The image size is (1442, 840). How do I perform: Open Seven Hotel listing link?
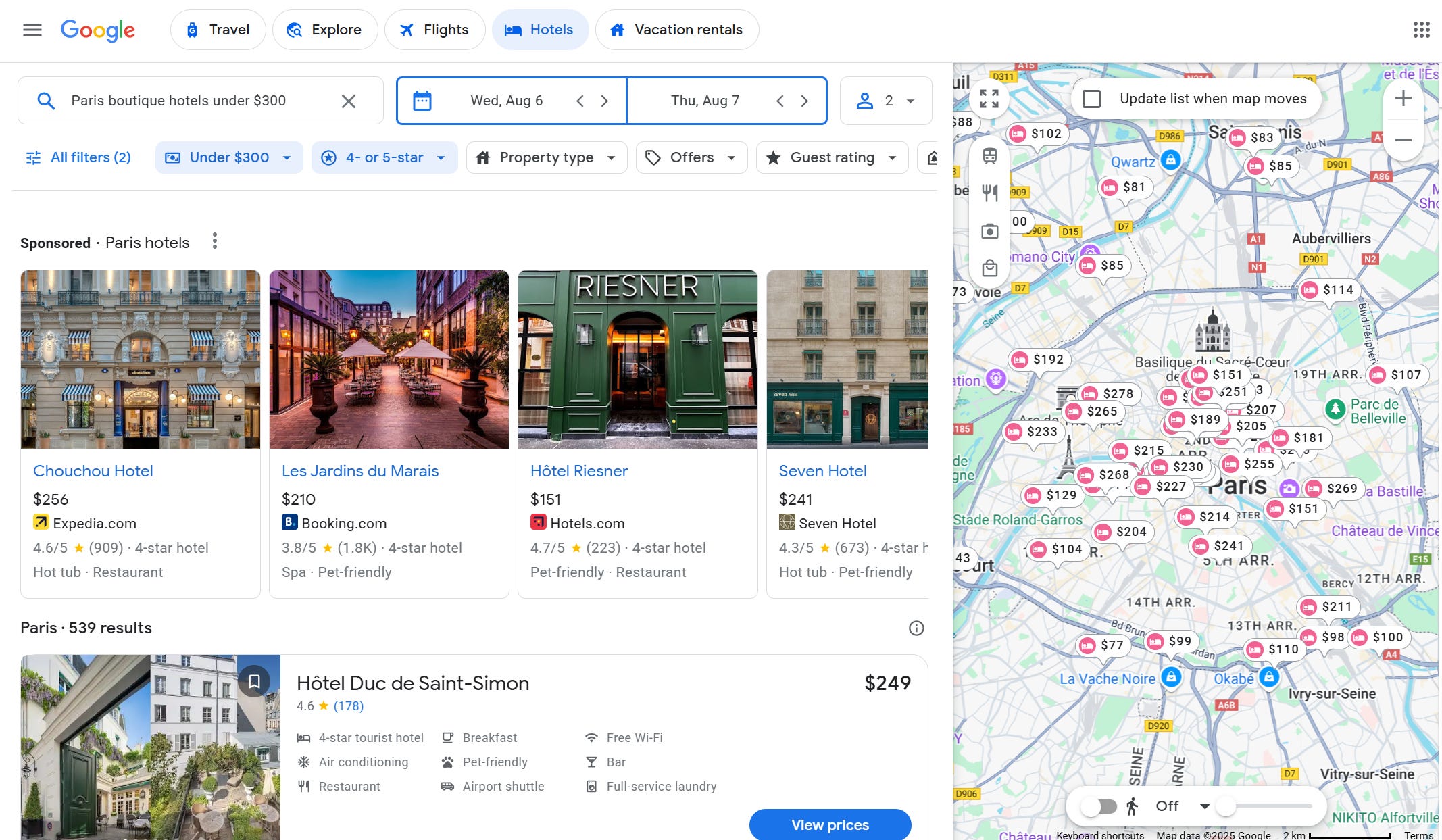point(822,471)
